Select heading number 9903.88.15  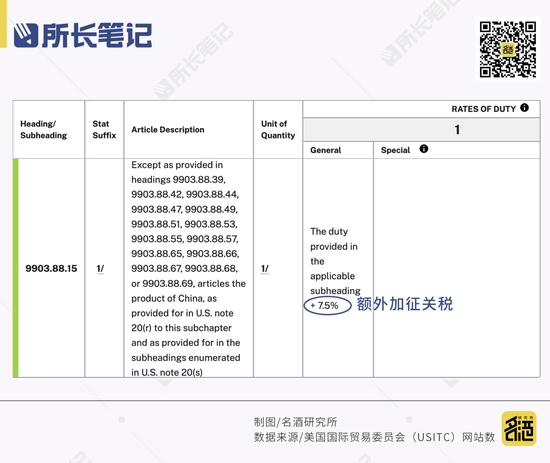coord(51,269)
